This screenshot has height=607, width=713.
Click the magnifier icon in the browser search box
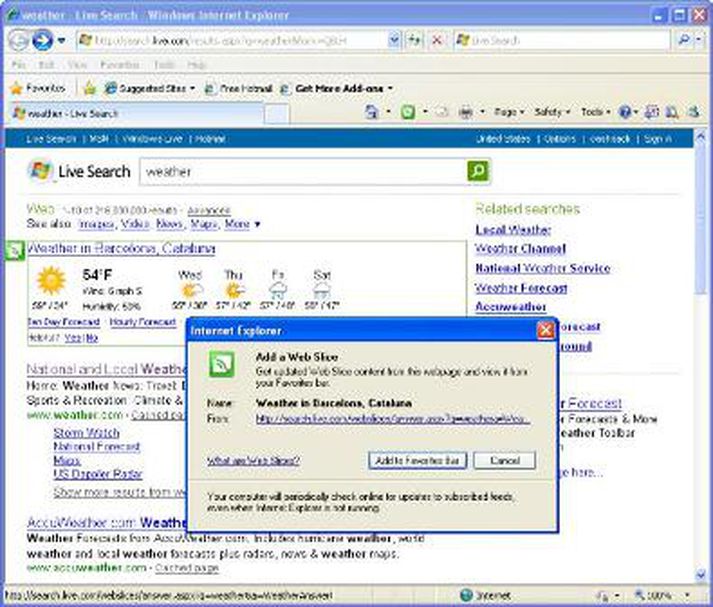pyautogui.click(x=683, y=40)
